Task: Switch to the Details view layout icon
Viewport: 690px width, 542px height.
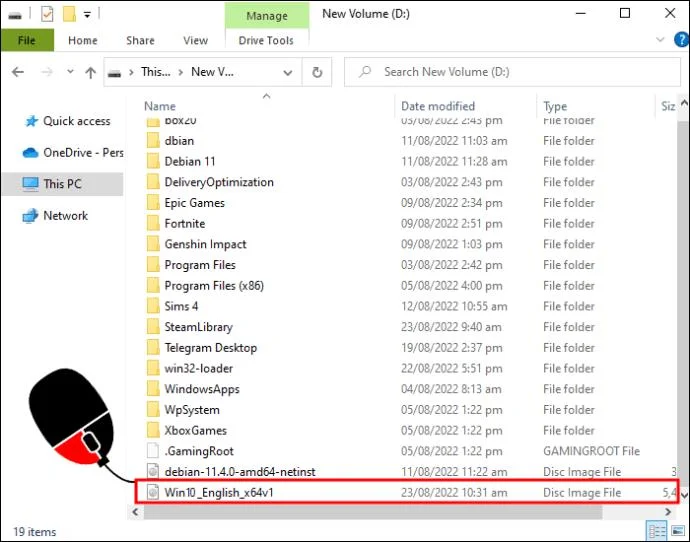Action: tap(657, 531)
